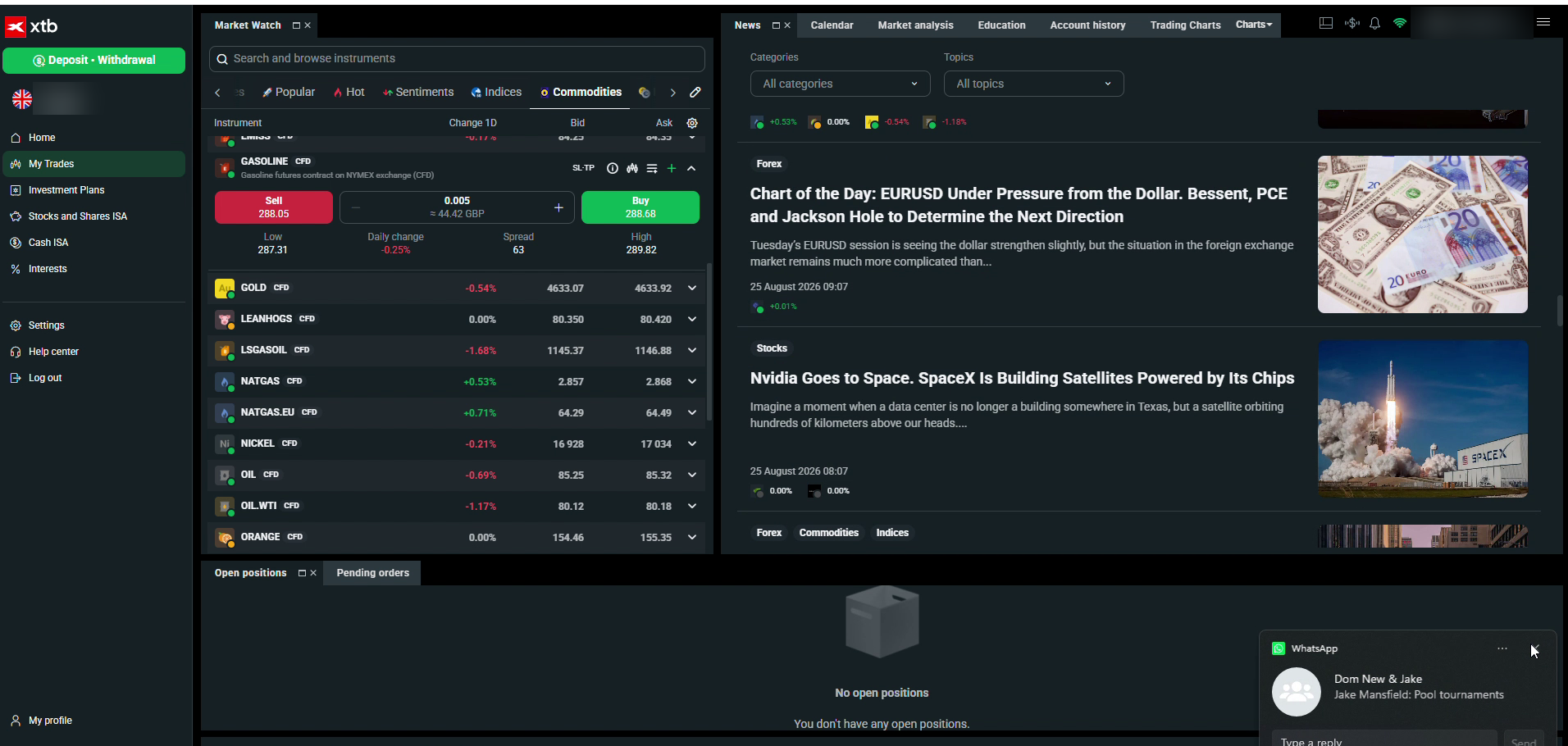Click the ORANGE instrument icon
The image size is (1568, 746).
224,538
